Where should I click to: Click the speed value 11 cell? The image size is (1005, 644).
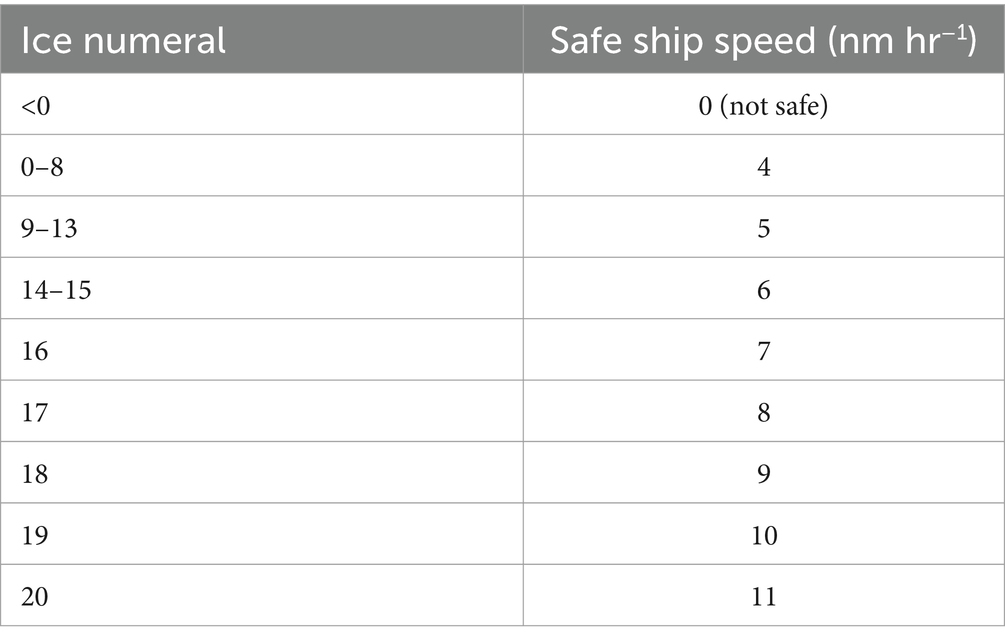(x=764, y=595)
